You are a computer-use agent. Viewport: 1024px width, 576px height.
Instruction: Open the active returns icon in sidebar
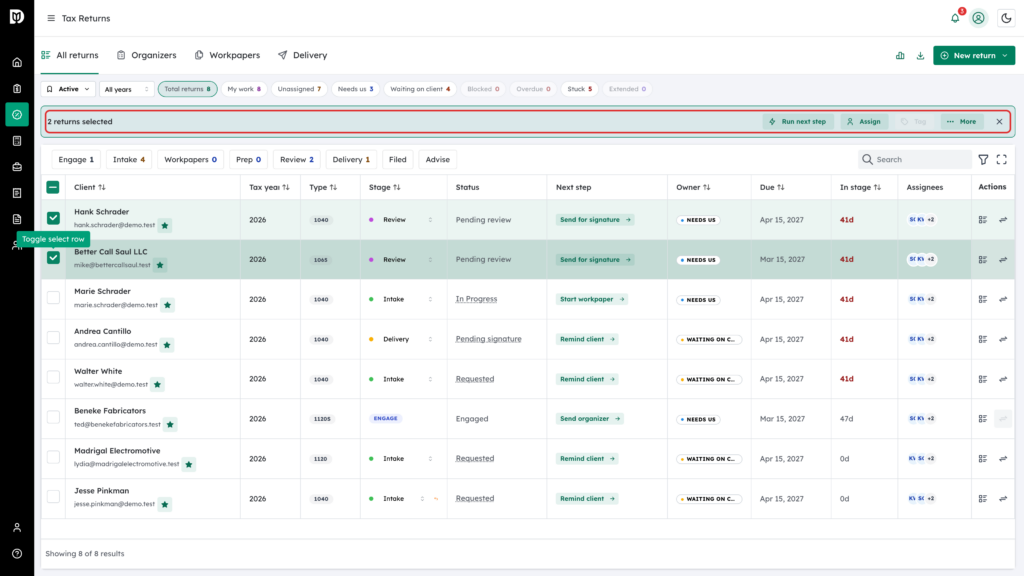point(17,115)
